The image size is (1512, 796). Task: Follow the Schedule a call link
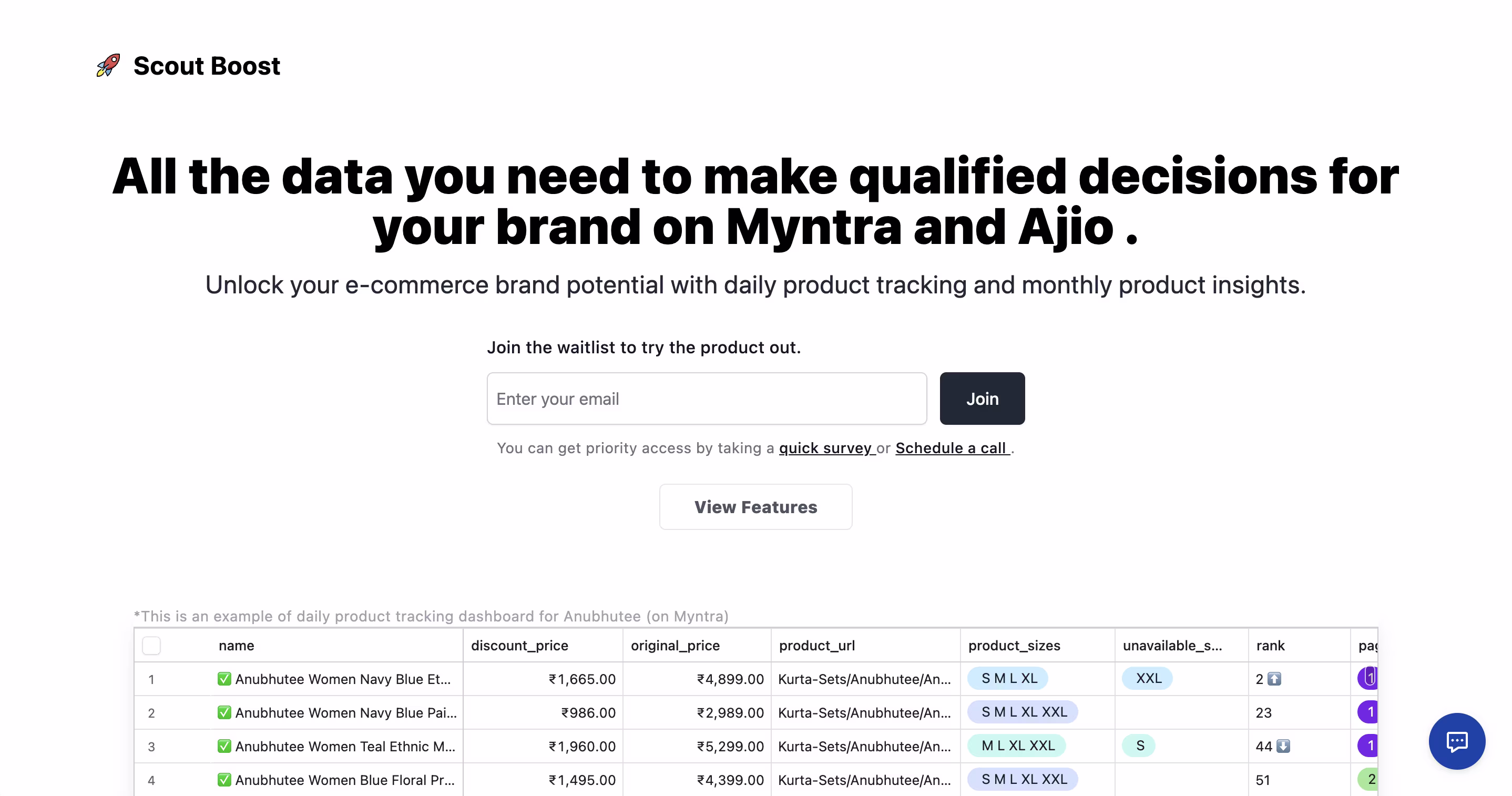(951, 448)
